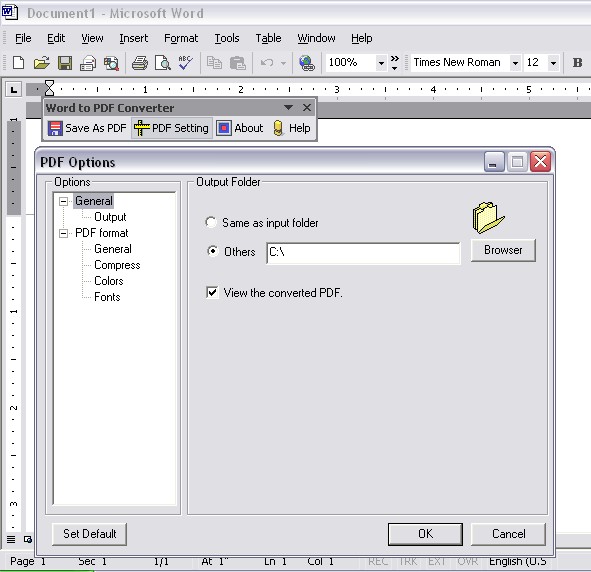Click the Undo arrow icon

tap(267, 63)
